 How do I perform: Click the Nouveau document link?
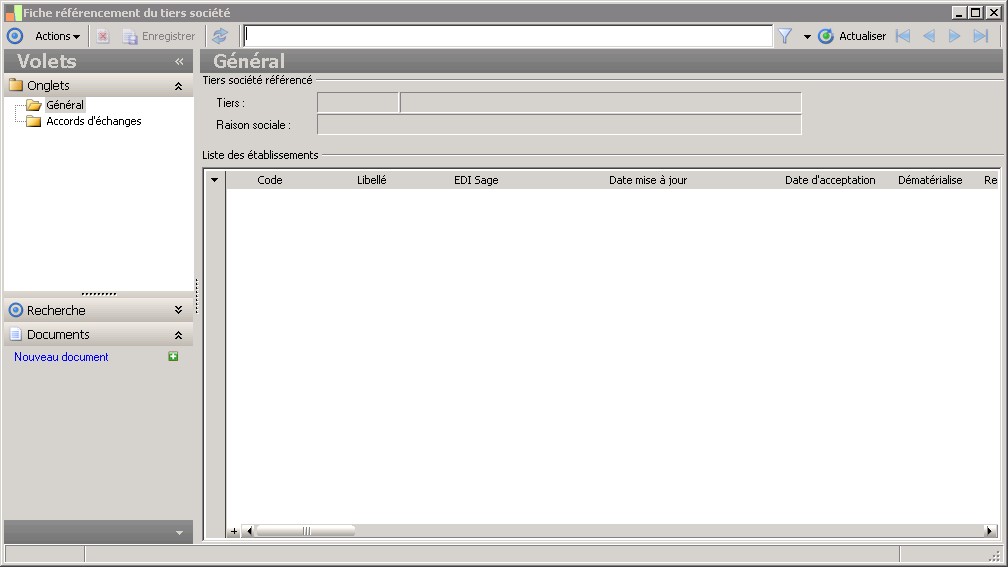pyautogui.click(x=61, y=357)
